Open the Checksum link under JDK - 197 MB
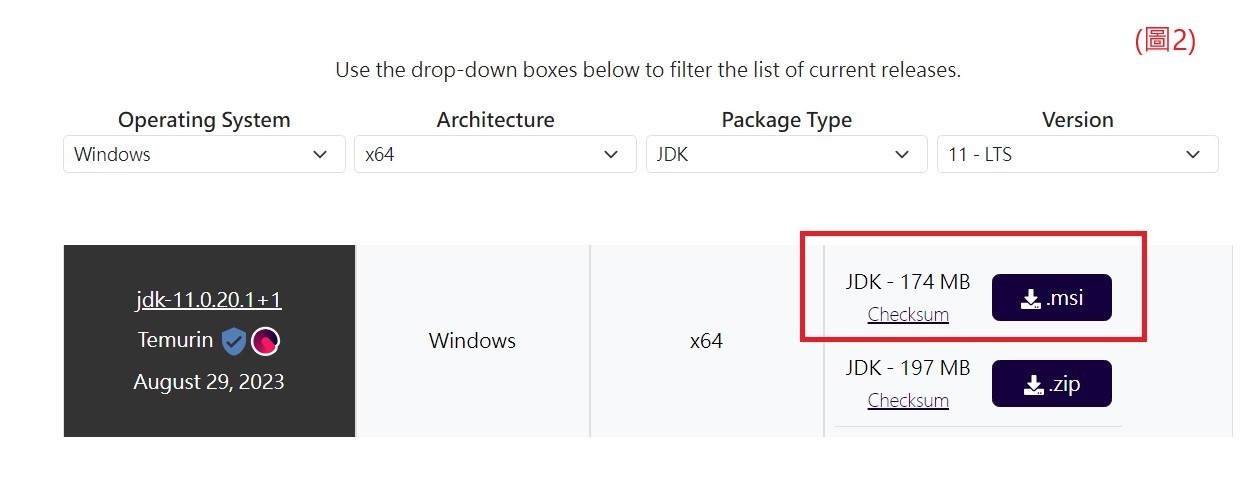This screenshot has height=477, width=1243. (908, 400)
